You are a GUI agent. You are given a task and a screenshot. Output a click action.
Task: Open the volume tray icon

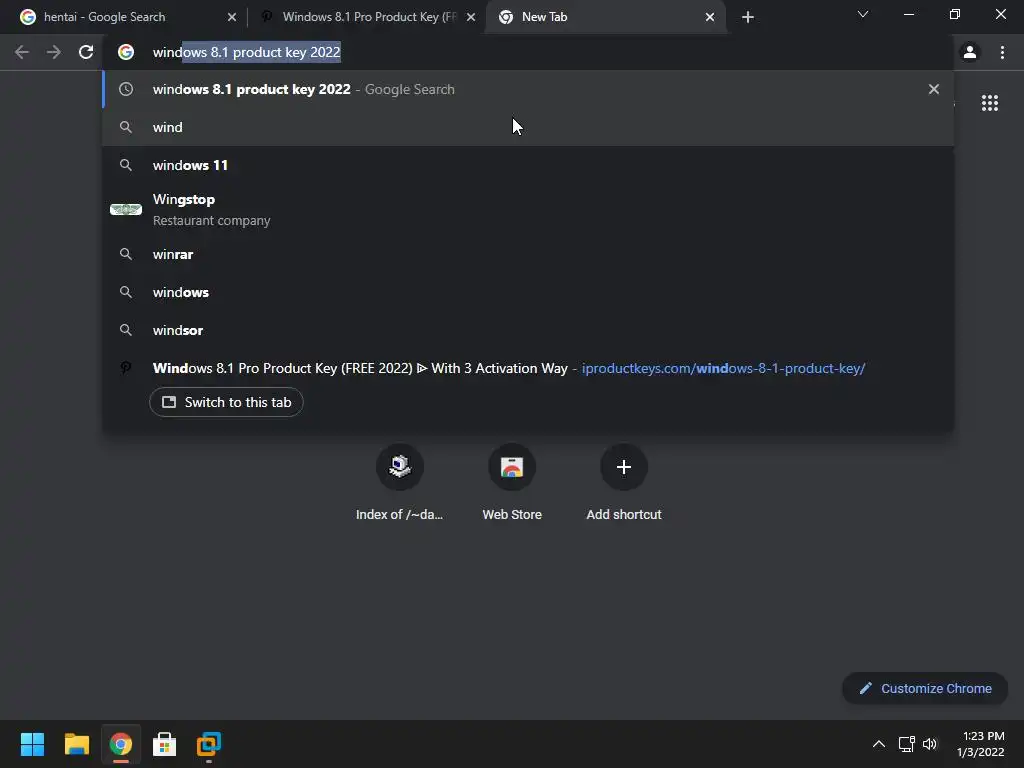click(930, 744)
